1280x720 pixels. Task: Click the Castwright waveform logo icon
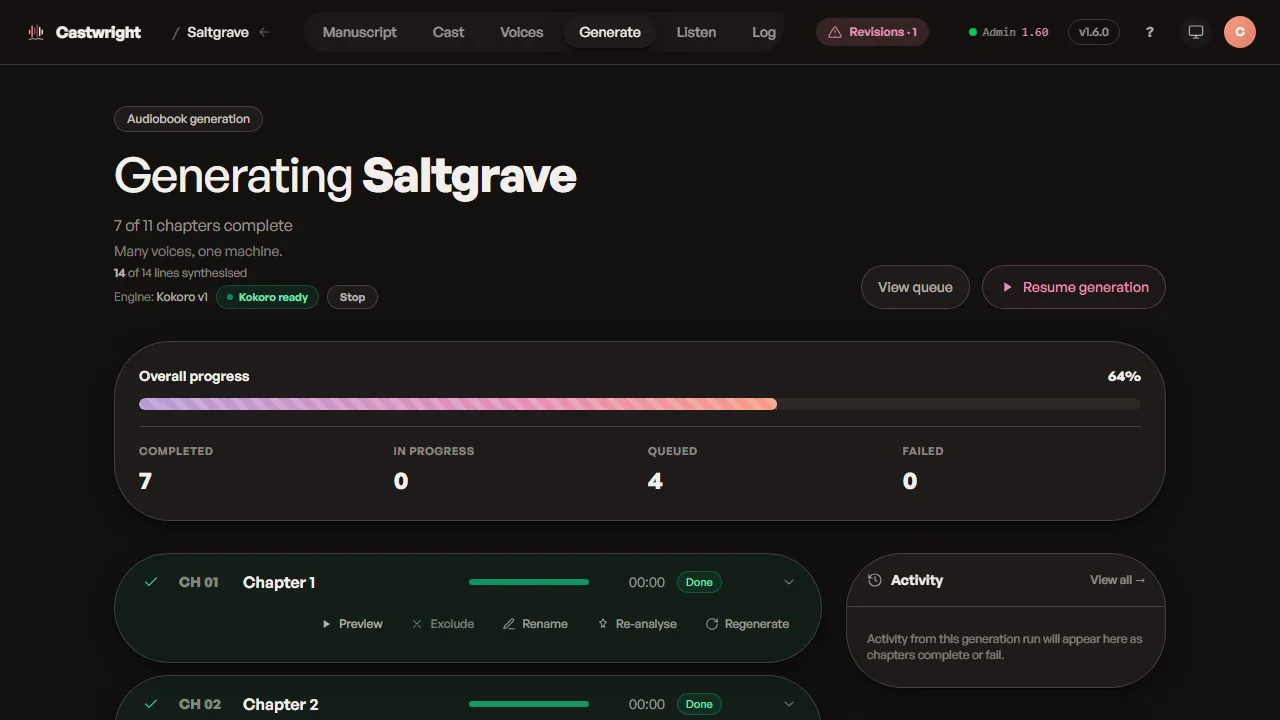pos(36,32)
